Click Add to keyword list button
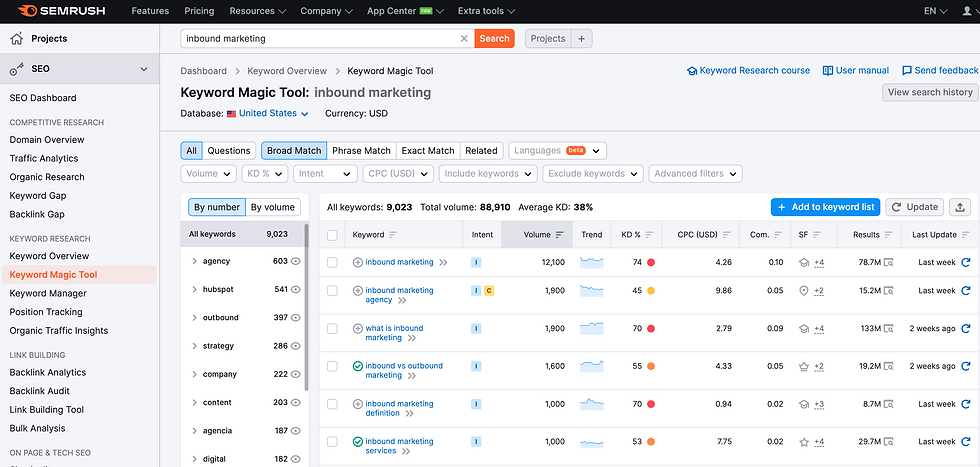This screenshot has width=980, height=467. point(826,207)
